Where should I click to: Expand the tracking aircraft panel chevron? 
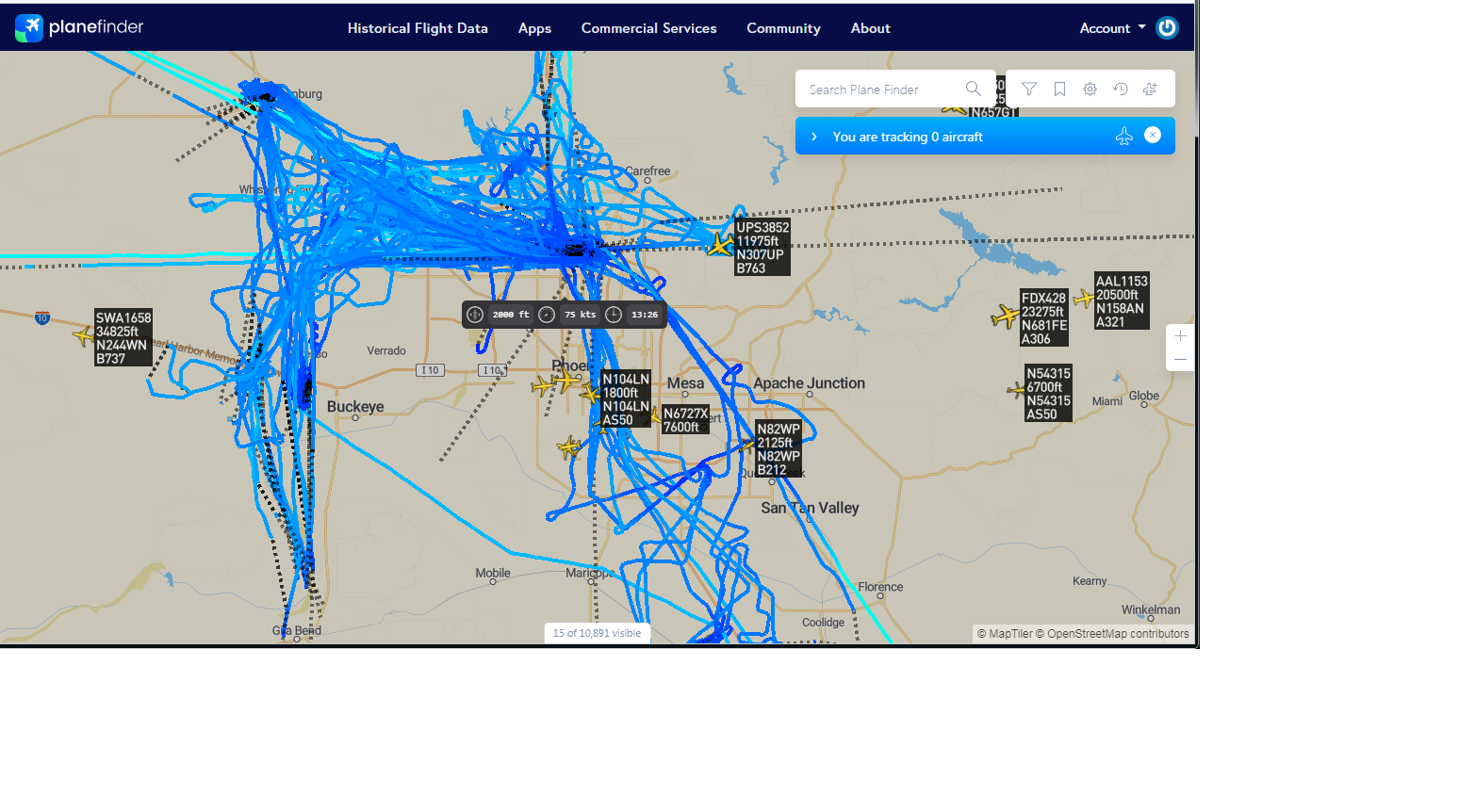coord(814,137)
